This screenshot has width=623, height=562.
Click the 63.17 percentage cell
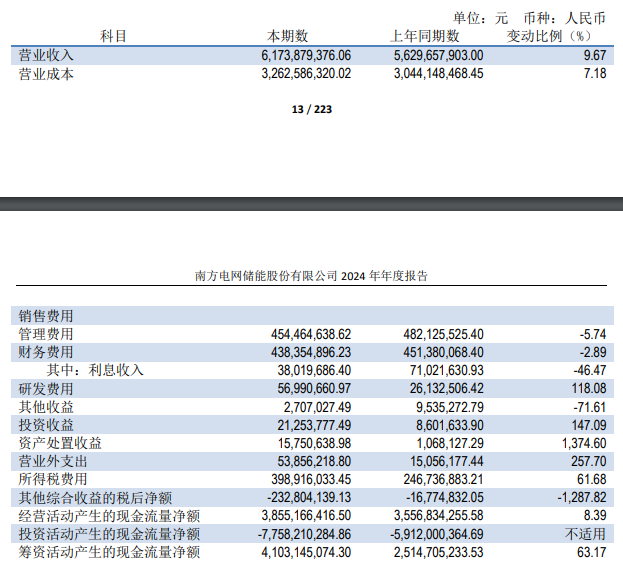(592, 552)
